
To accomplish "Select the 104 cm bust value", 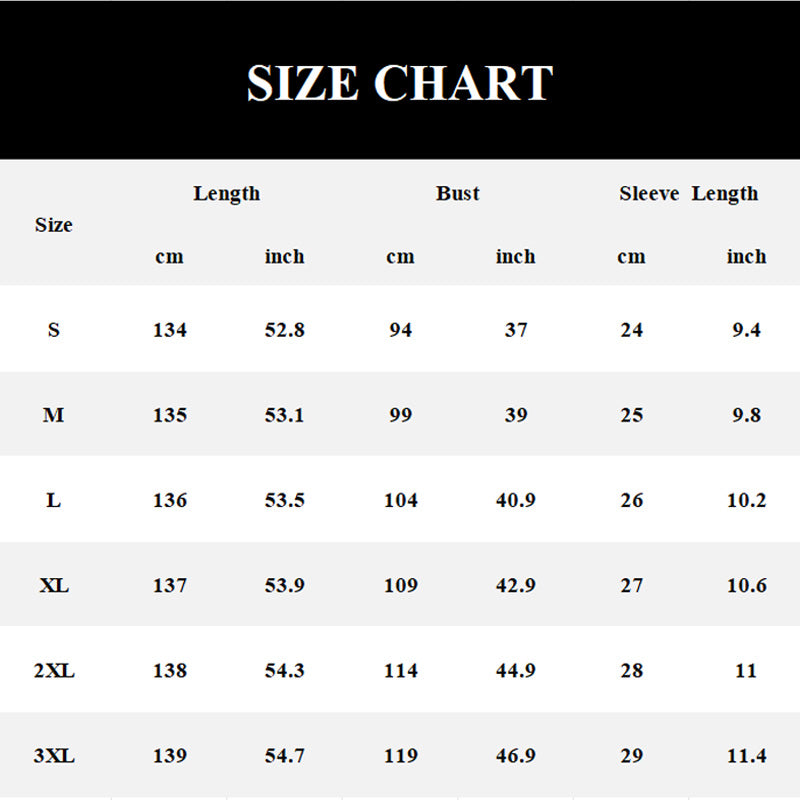I will tap(401, 500).
